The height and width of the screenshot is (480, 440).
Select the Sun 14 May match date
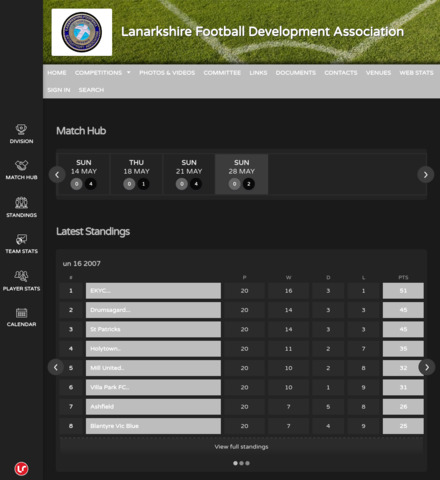[84, 174]
